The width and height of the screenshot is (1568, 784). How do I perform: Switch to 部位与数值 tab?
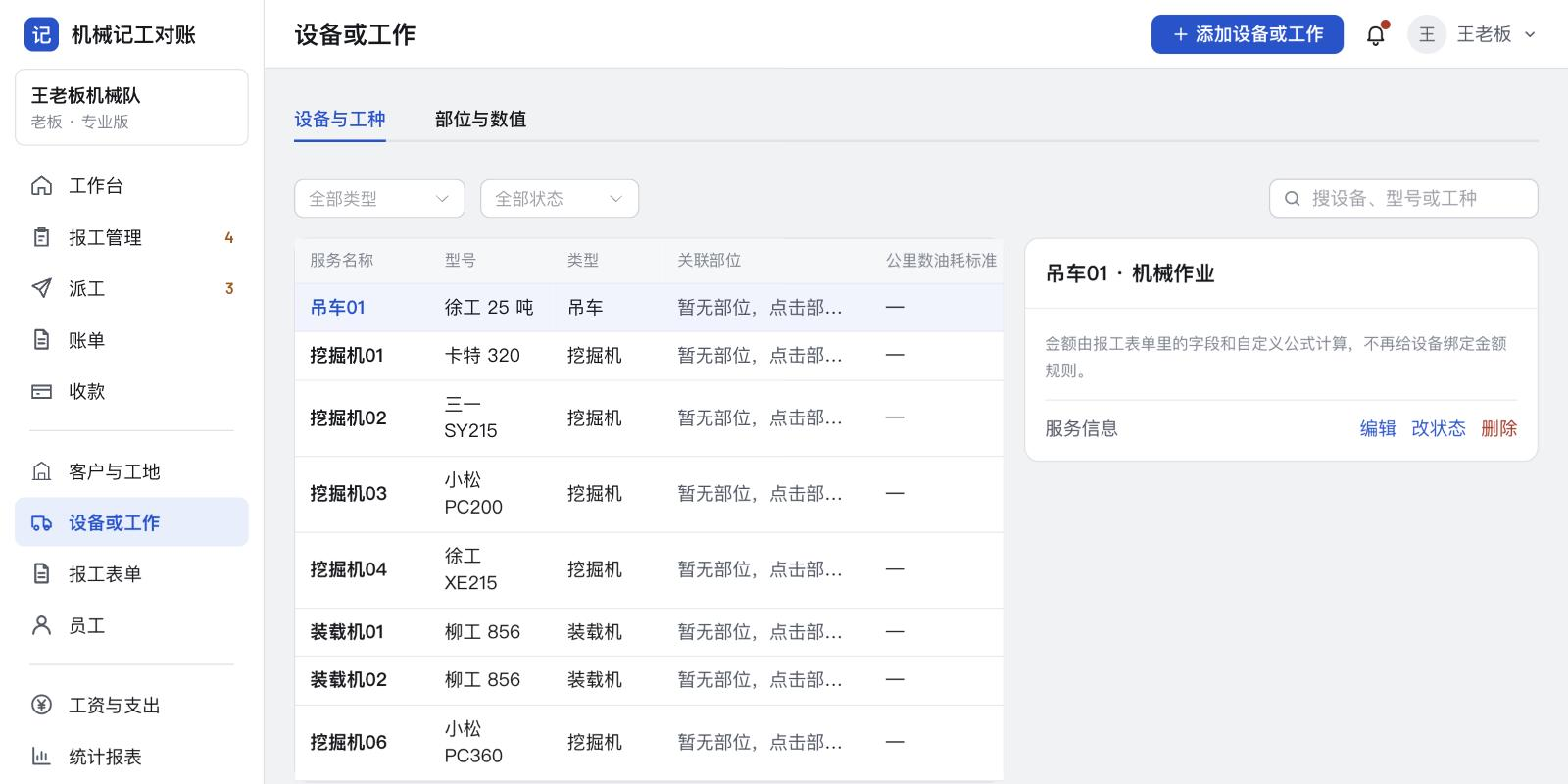480,120
